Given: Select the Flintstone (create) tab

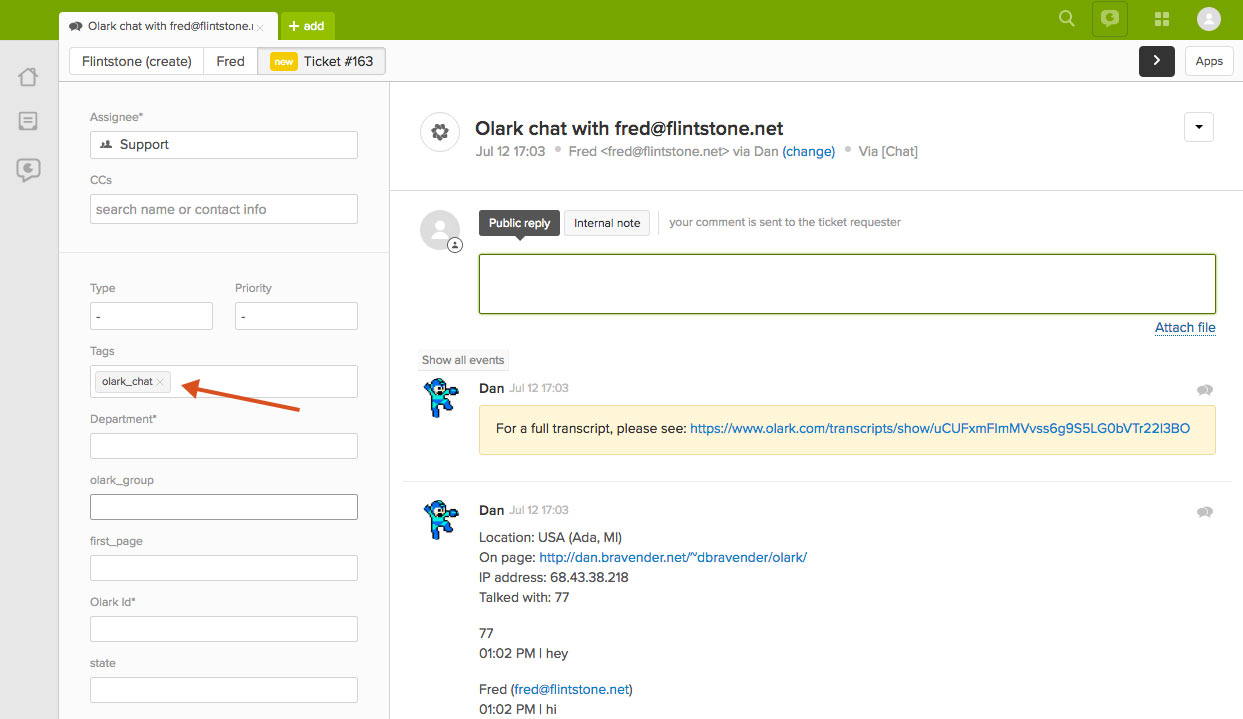Looking at the screenshot, I should click(x=137, y=61).
